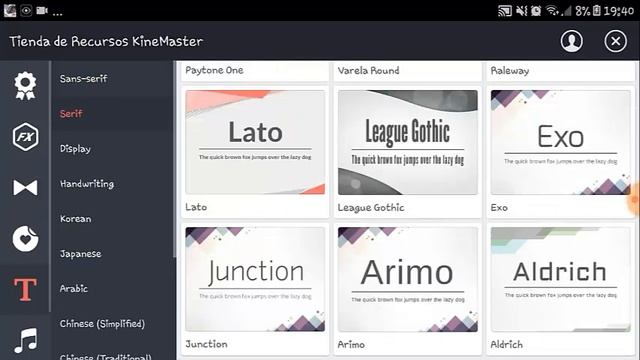Click the Junction caption text
This screenshot has height=360, width=640.
[206, 344]
